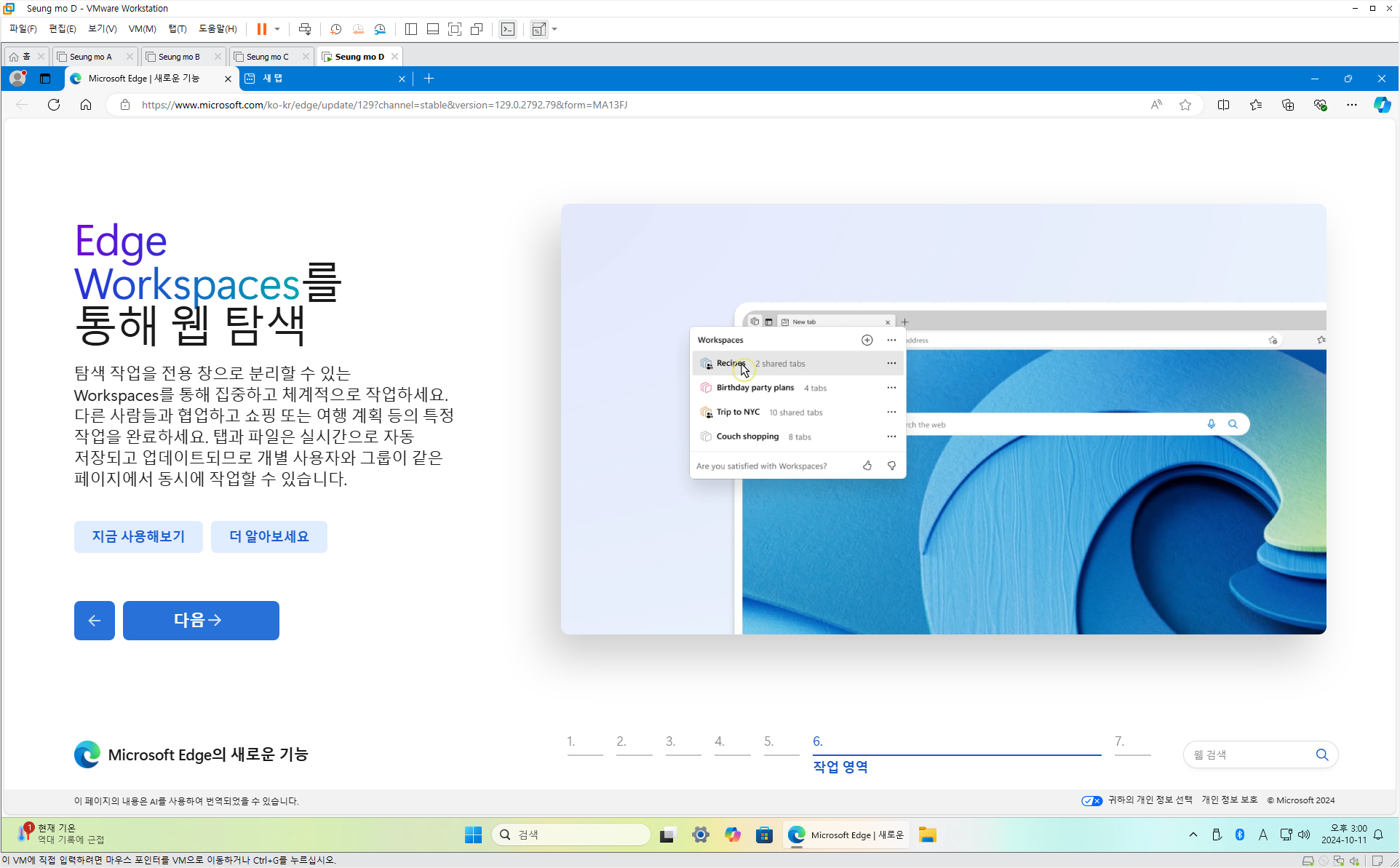
Task: Take VMware snapshot clock icon
Action: point(335,29)
